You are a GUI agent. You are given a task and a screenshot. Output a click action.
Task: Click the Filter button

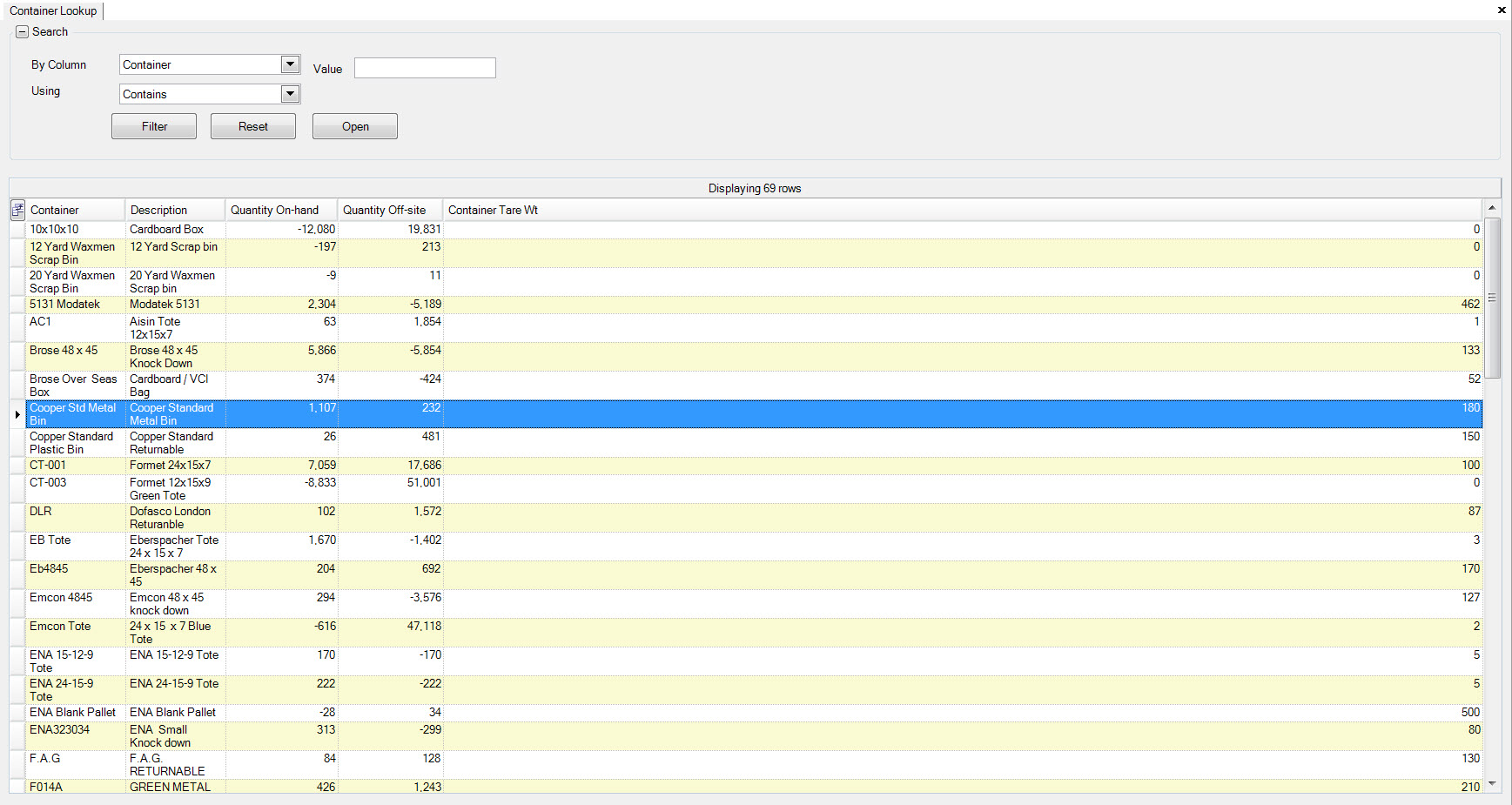[x=154, y=126]
